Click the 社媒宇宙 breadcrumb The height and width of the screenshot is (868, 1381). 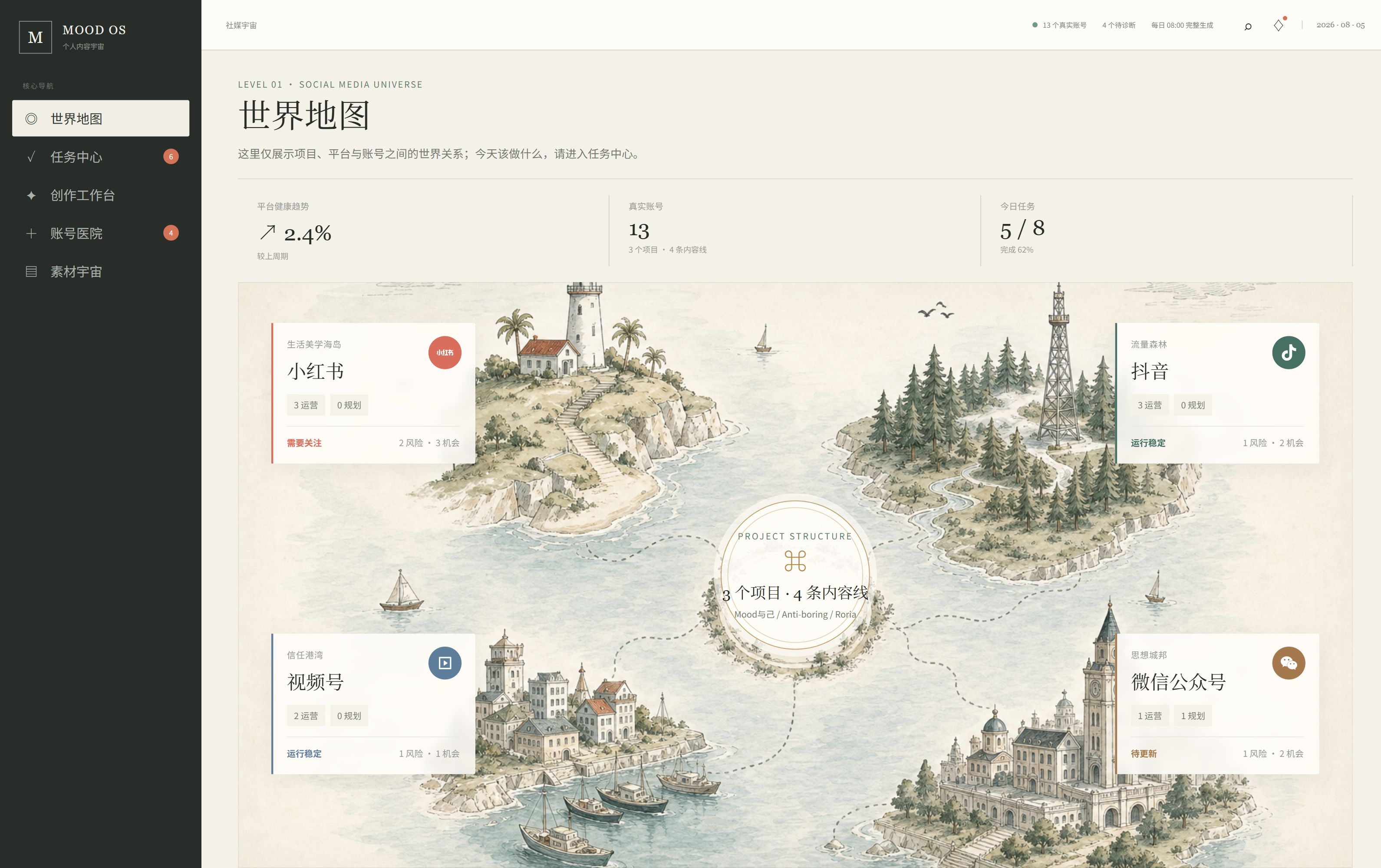(x=241, y=25)
